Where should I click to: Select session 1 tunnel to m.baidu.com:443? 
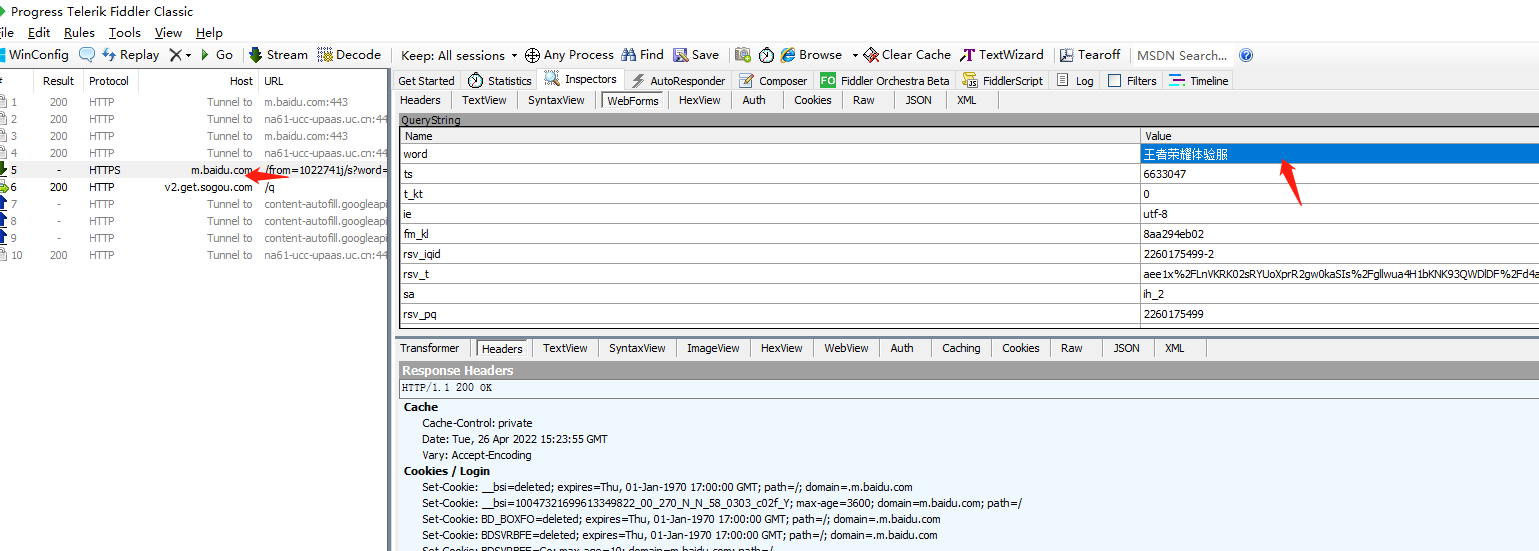pos(193,102)
